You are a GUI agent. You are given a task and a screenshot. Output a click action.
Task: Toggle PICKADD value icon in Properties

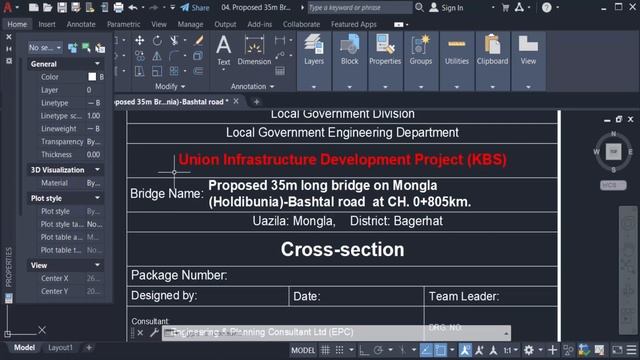[x=73, y=48]
